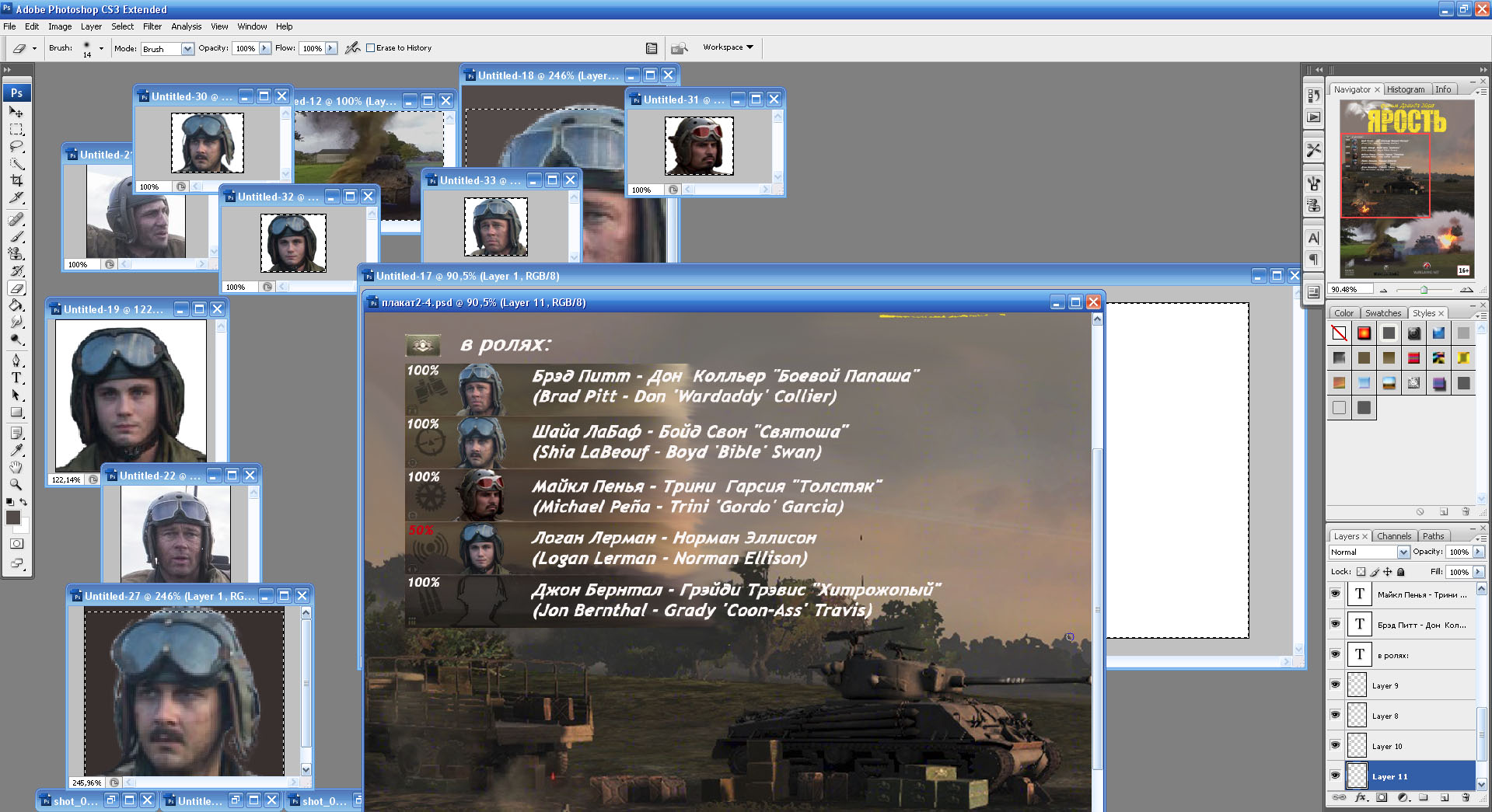Switch to the Swatches tab

[x=1383, y=313]
